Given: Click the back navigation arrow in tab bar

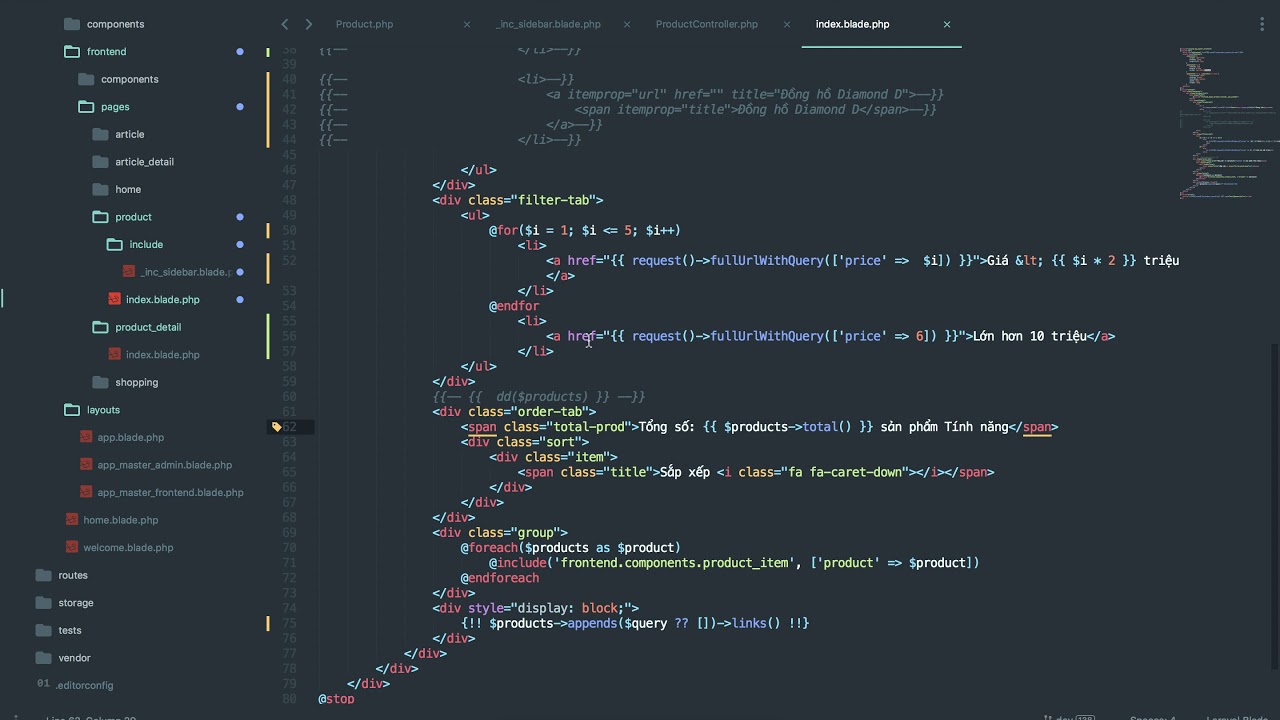Looking at the screenshot, I should [x=285, y=24].
